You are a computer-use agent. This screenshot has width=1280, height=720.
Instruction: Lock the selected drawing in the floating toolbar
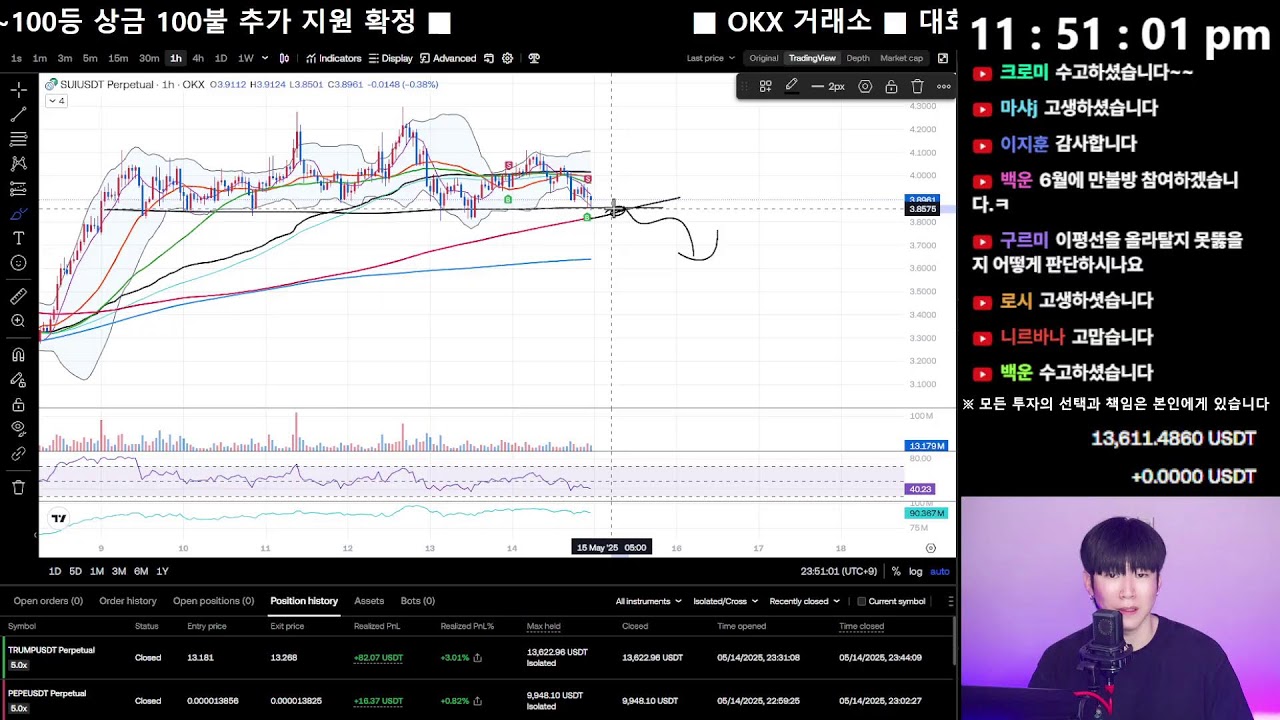coord(891,86)
